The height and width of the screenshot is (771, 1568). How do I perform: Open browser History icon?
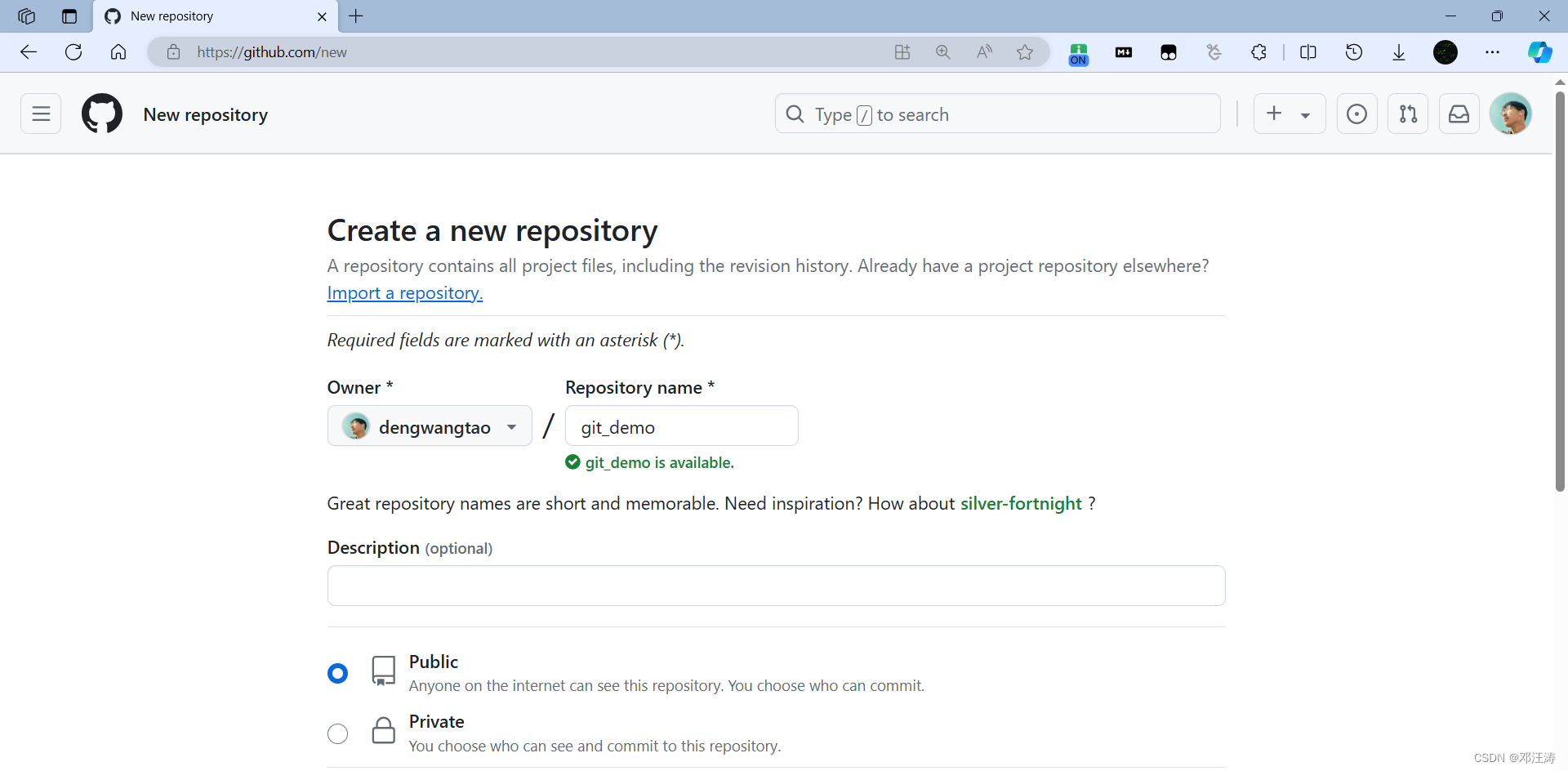(x=1354, y=52)
